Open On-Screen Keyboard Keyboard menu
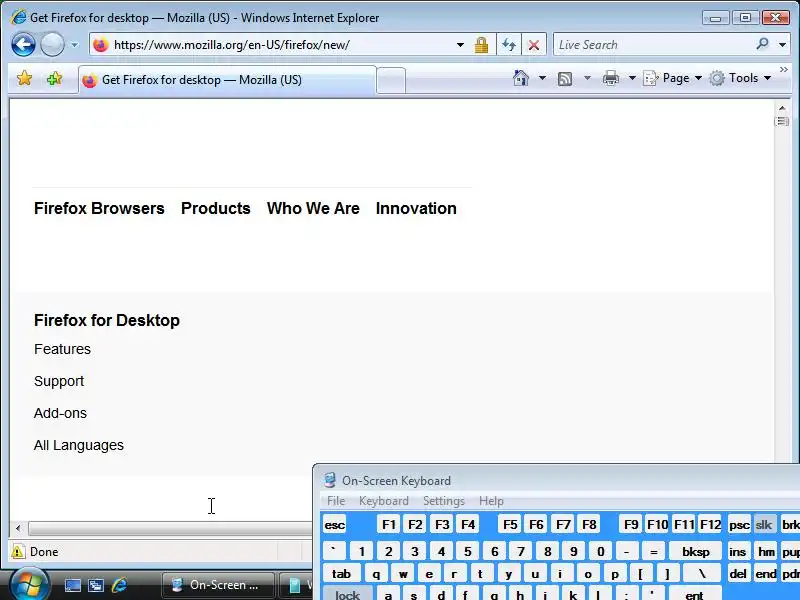The height and width of the screenshot is (600, 800). (x=384, y=501)
